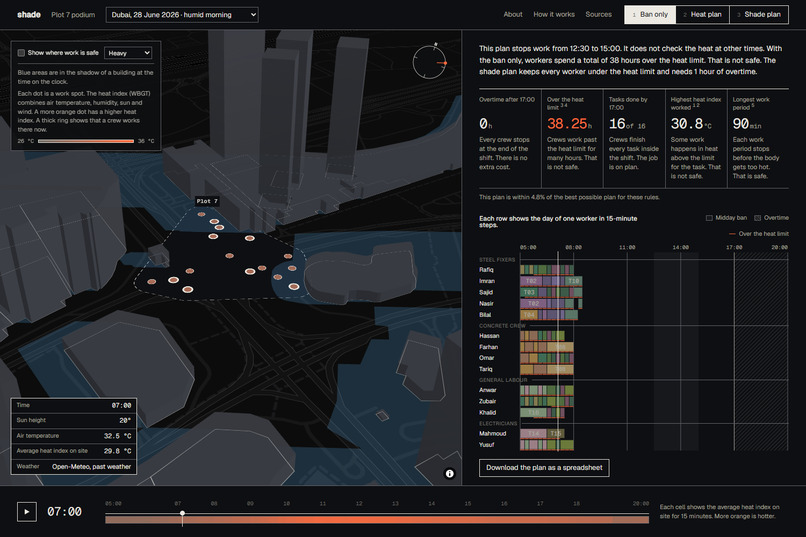Viewport: 806px width, 537px height.
Task: Click the heat index color scale bar
Action: [x=86, y=141]
